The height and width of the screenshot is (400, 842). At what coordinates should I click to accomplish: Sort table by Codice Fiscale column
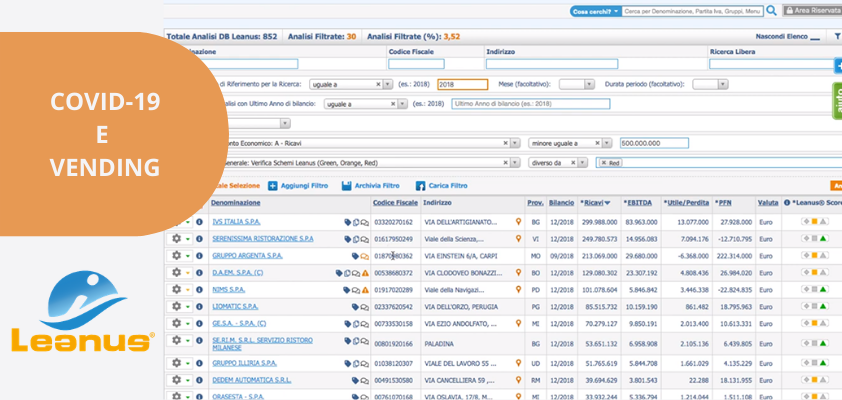[395, 203]
